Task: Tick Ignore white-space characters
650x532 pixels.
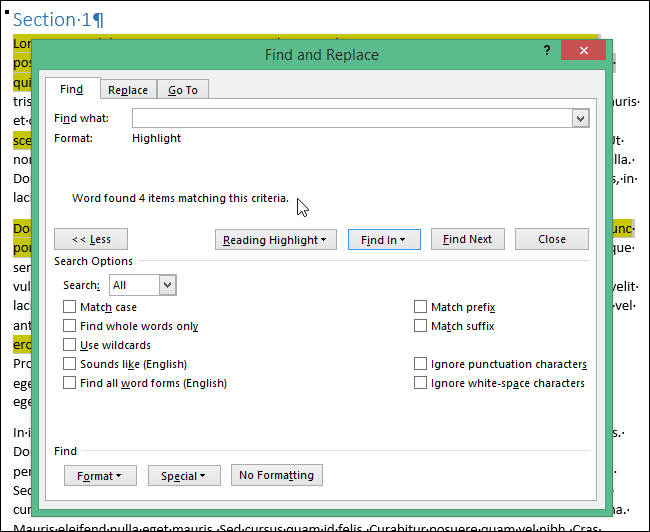Action: (420, 383)
